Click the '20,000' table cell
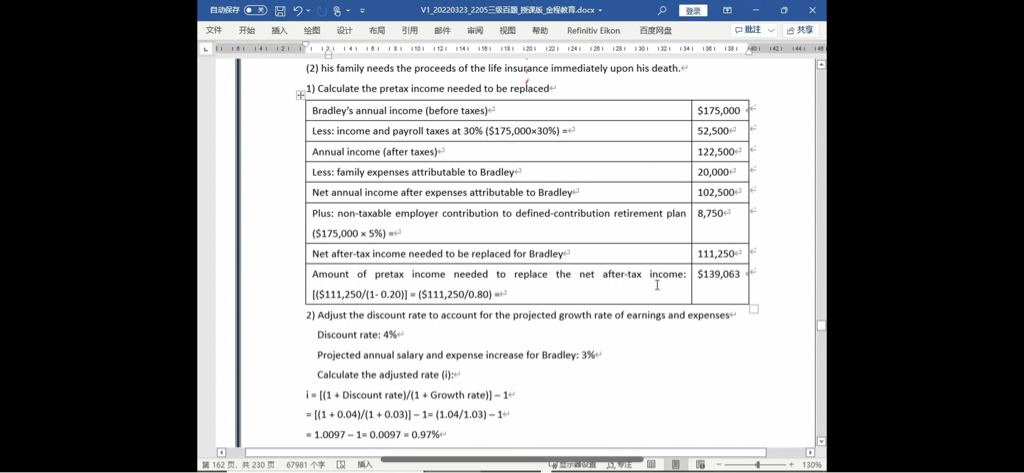This screenshot has height=473, width=1024. click(720, 172)
